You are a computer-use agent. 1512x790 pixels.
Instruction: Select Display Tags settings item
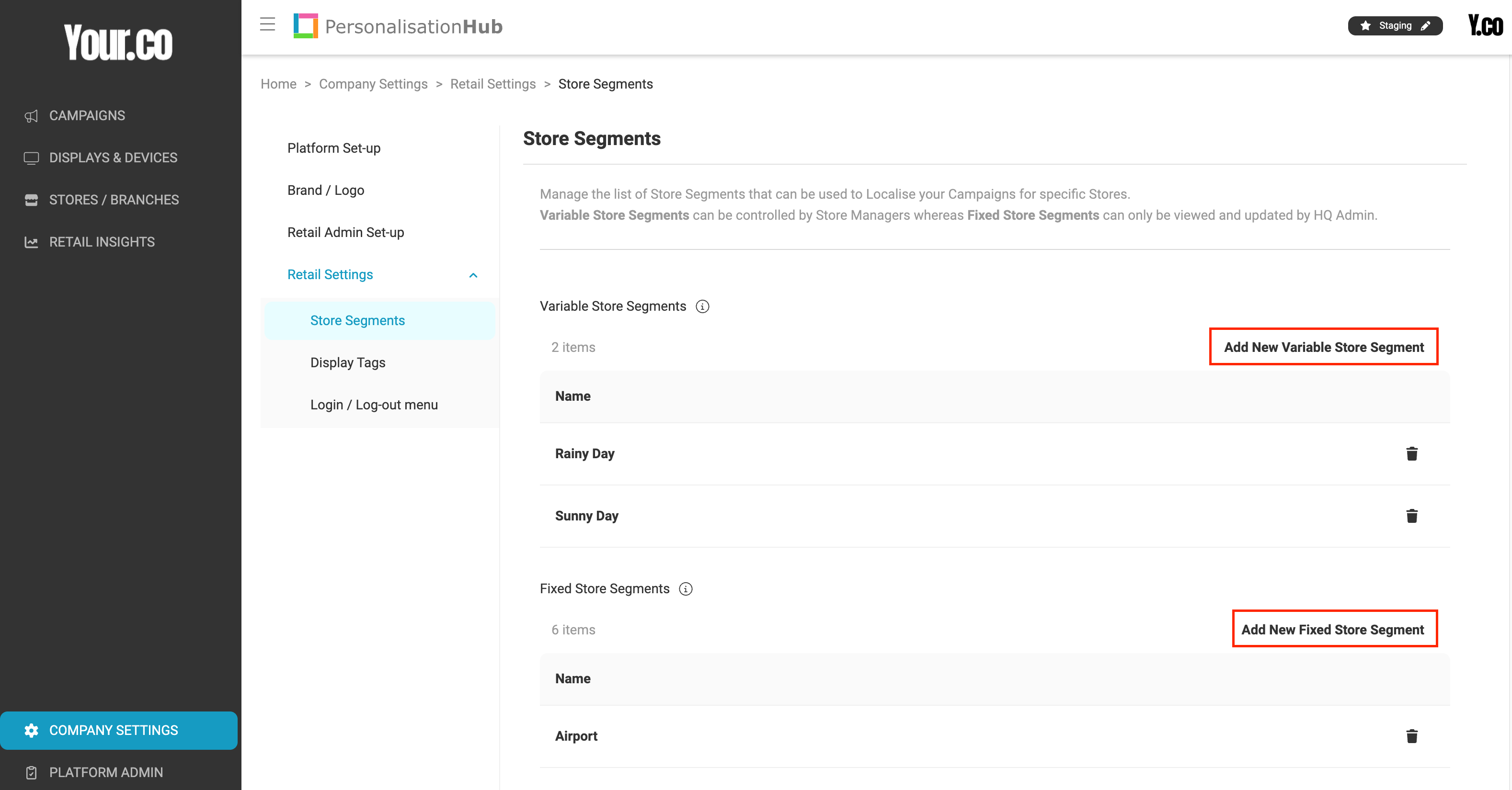coord(347,362)
